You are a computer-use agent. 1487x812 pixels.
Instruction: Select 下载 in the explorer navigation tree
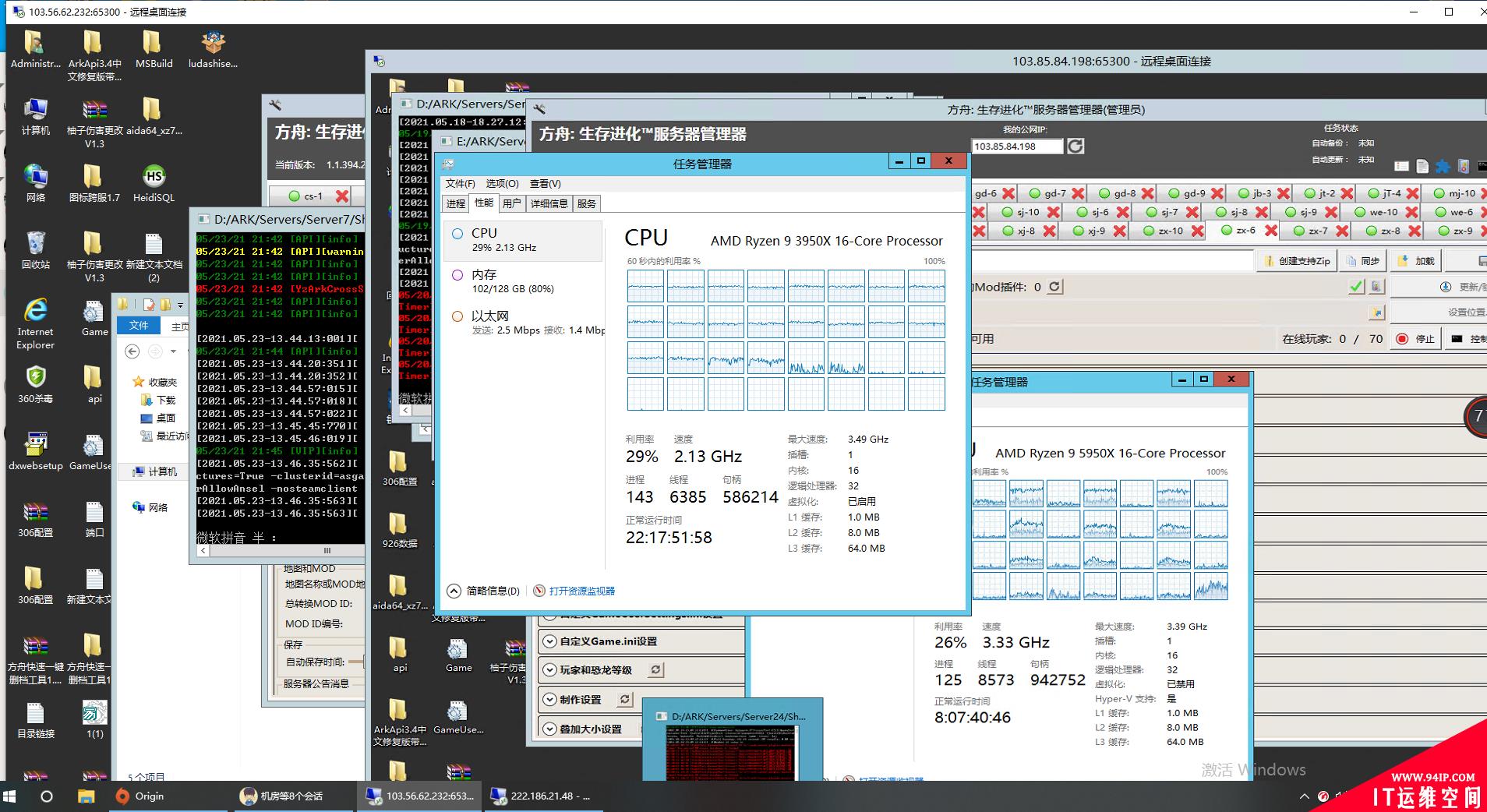click(158, 400)
